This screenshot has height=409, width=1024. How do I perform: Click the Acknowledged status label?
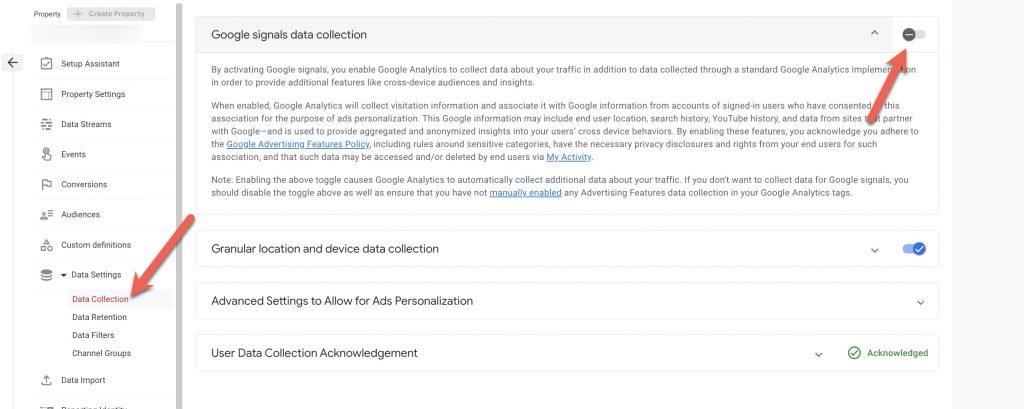tap(897, 353)
